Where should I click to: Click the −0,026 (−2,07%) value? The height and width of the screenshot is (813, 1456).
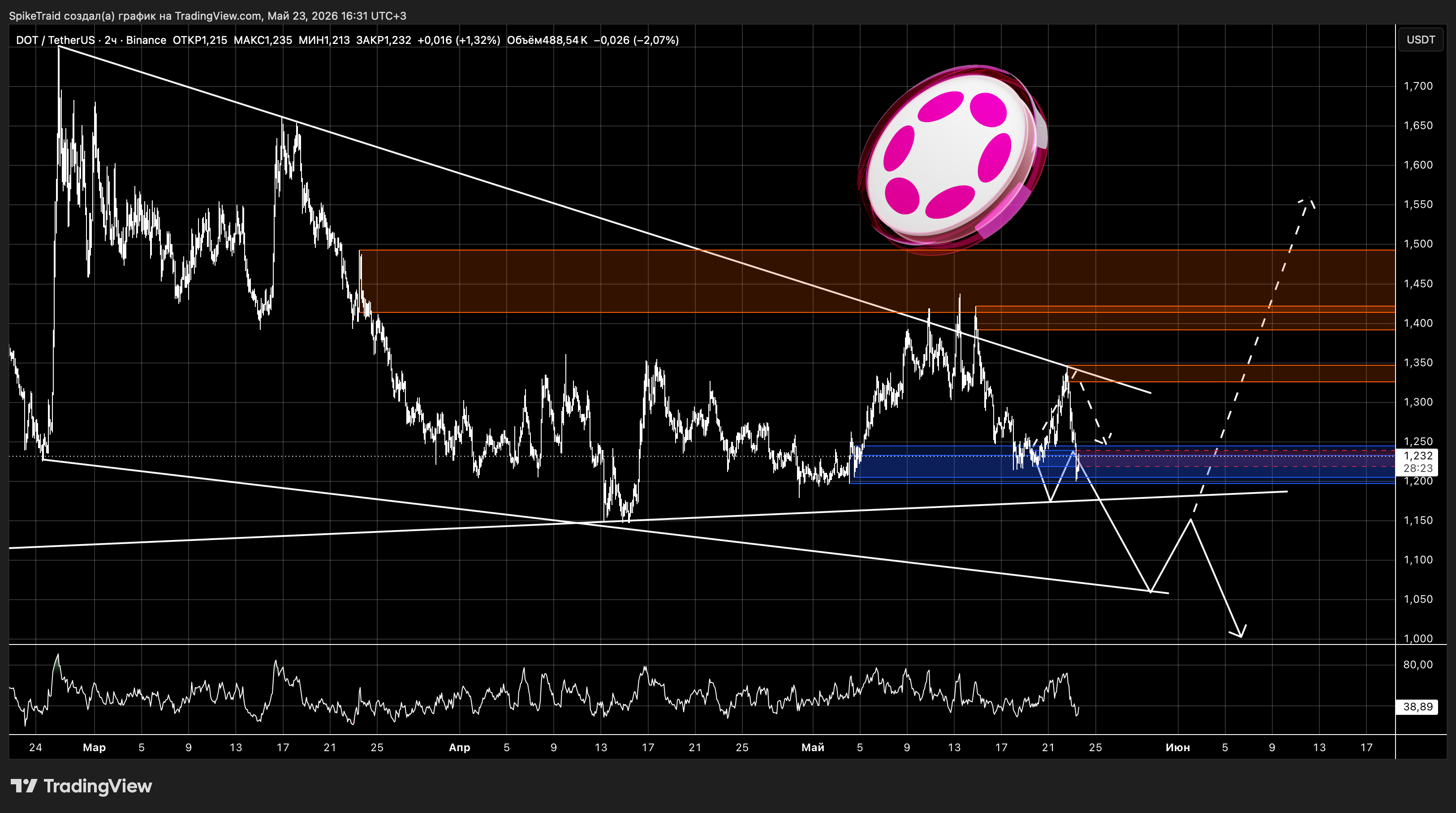(x=637, y=40)
